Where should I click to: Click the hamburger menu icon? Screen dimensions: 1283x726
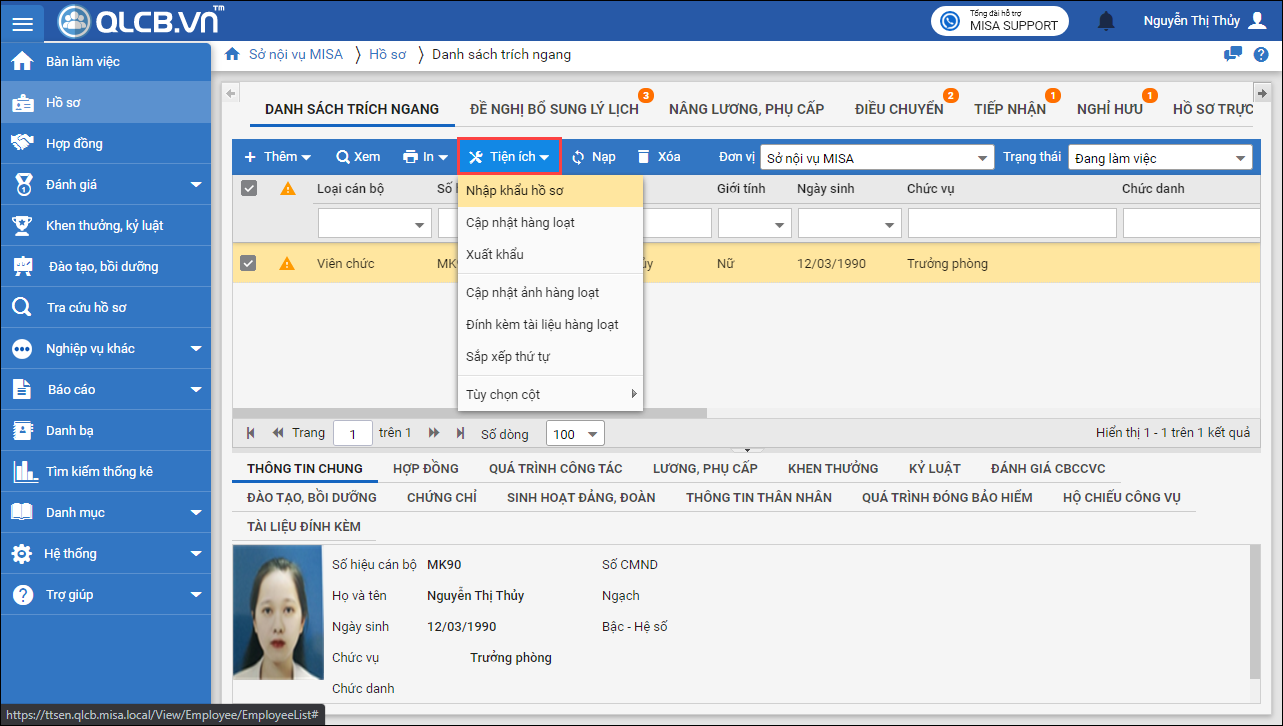pos(22,24)
